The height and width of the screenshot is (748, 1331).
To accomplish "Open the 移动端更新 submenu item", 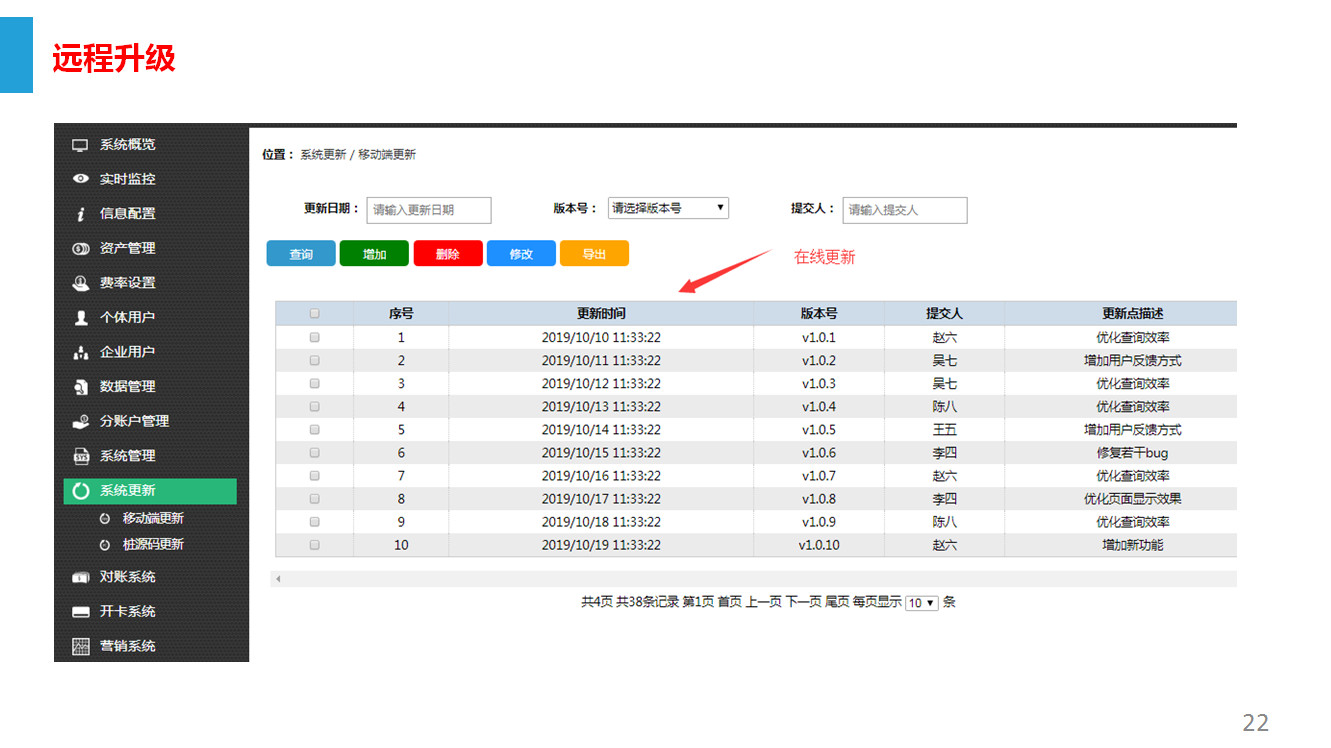I will tap(152, 518).
